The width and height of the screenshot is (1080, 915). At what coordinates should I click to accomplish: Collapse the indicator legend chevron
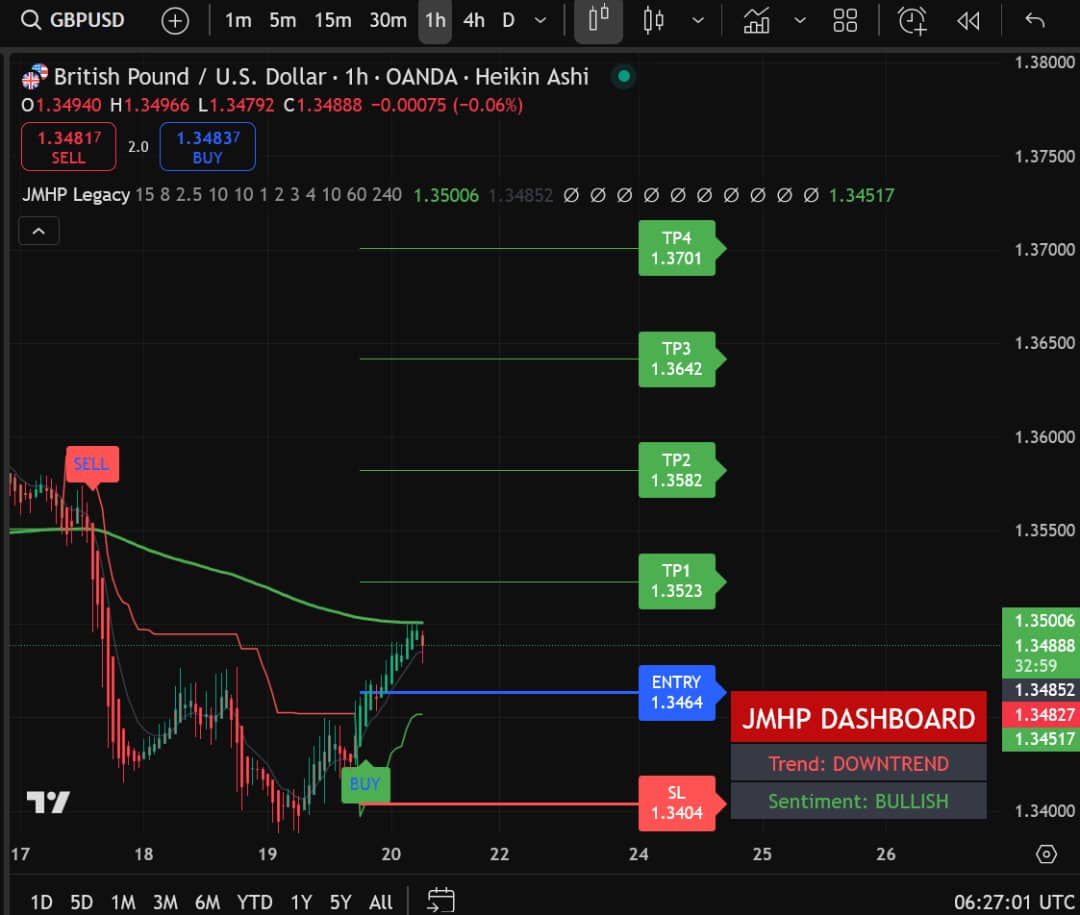(x=39, y=231)
